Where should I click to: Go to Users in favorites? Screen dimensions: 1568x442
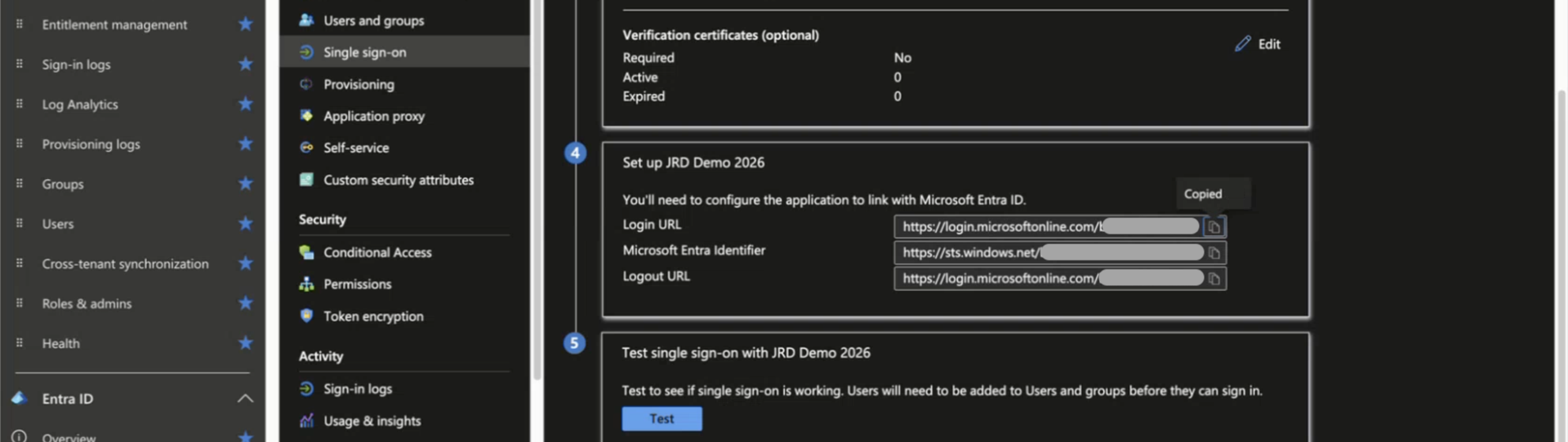point(58,224)
